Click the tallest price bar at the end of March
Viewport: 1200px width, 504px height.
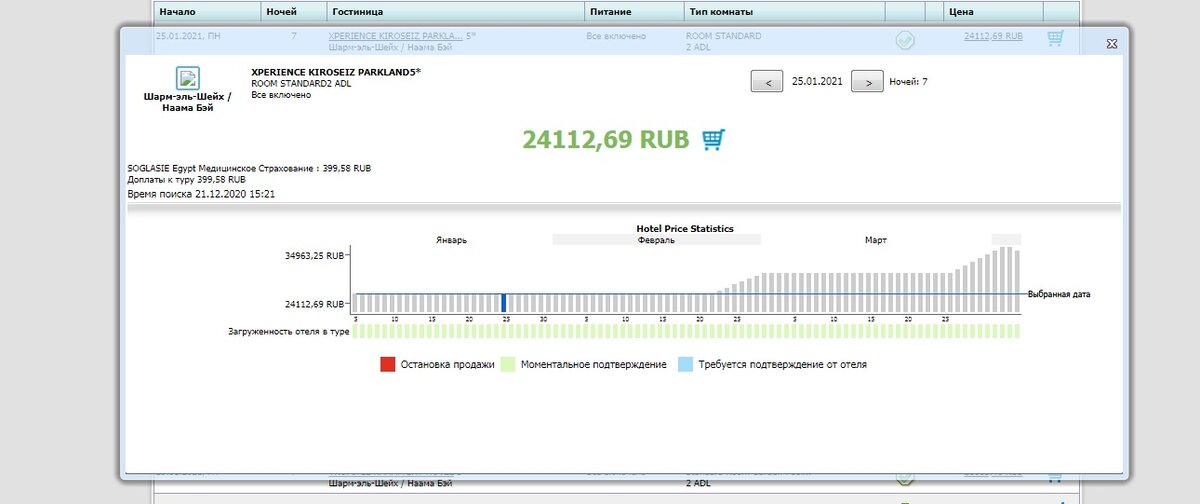click(1003, 279)
